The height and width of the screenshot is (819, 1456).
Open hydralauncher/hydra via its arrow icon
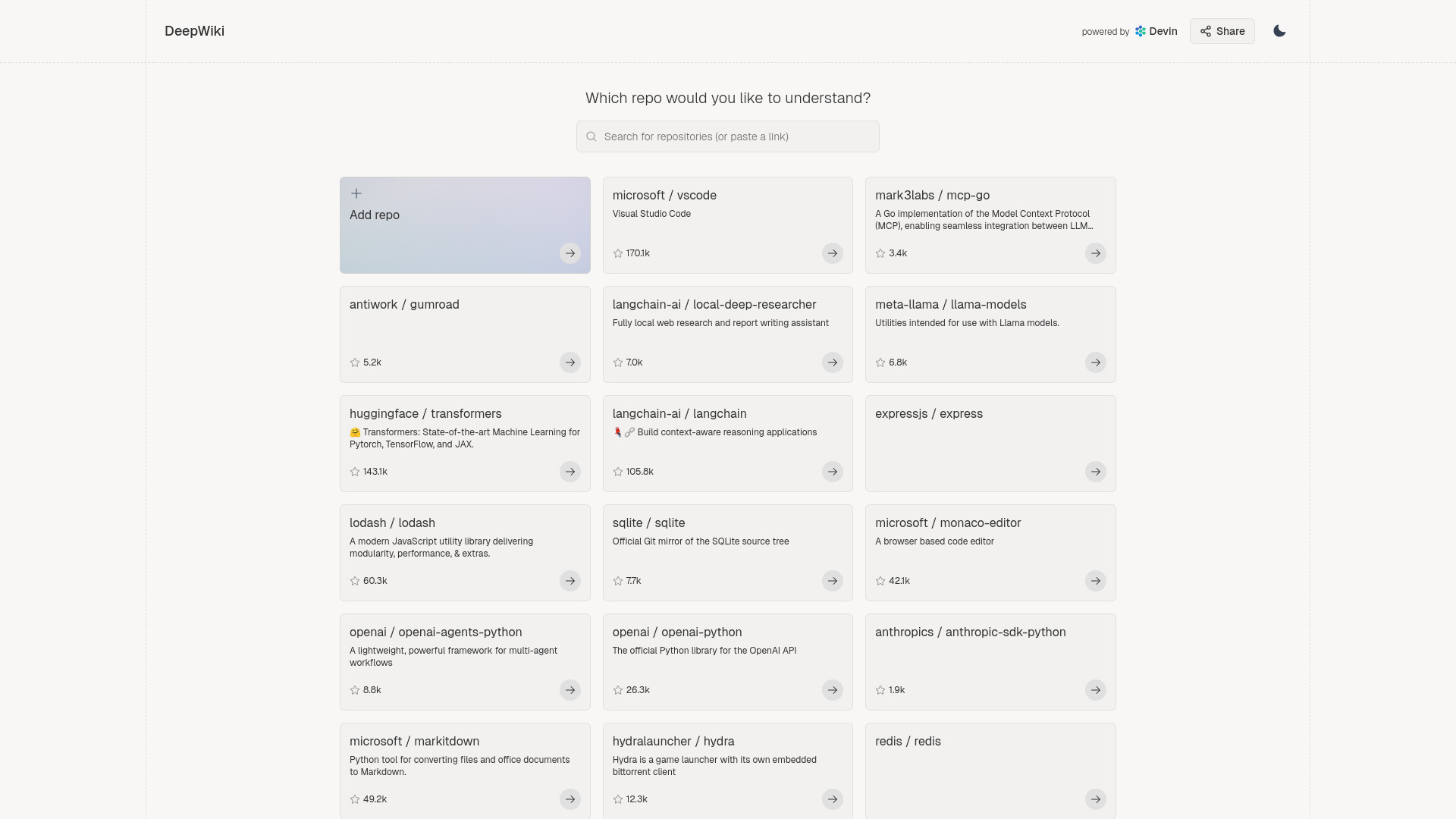point(832,799)
